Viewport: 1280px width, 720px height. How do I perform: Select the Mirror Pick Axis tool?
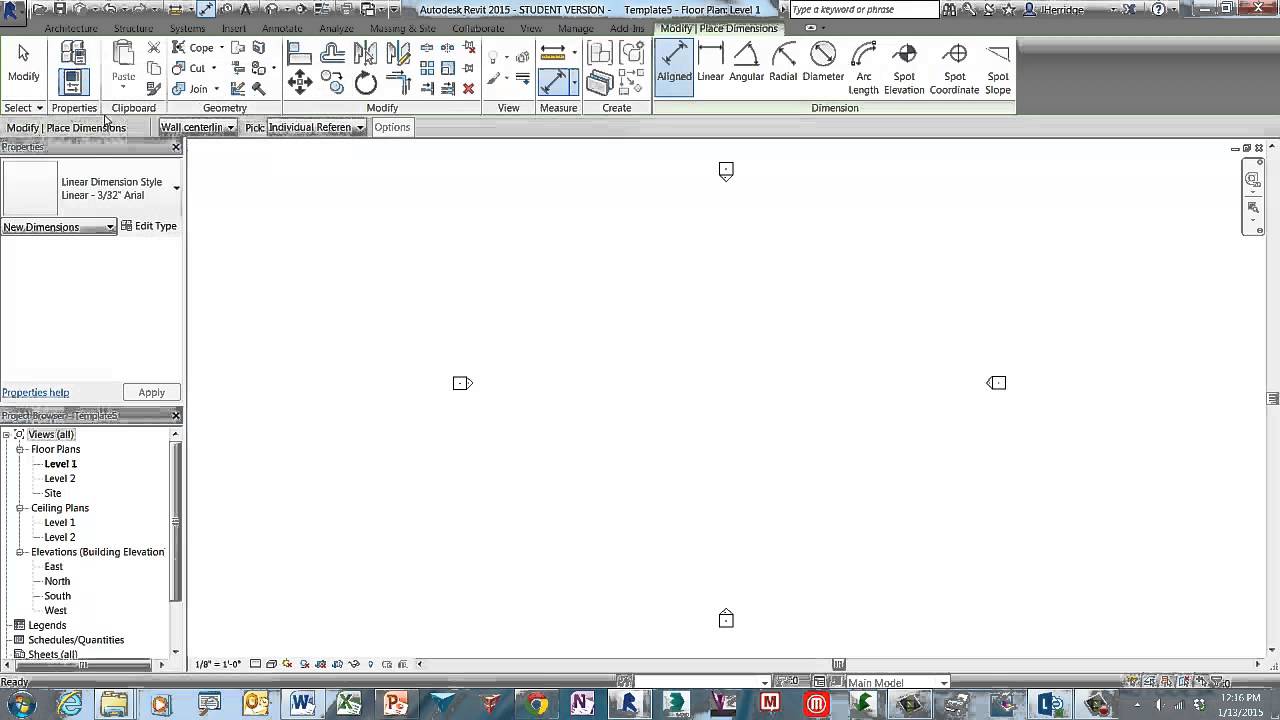(366, 52)
